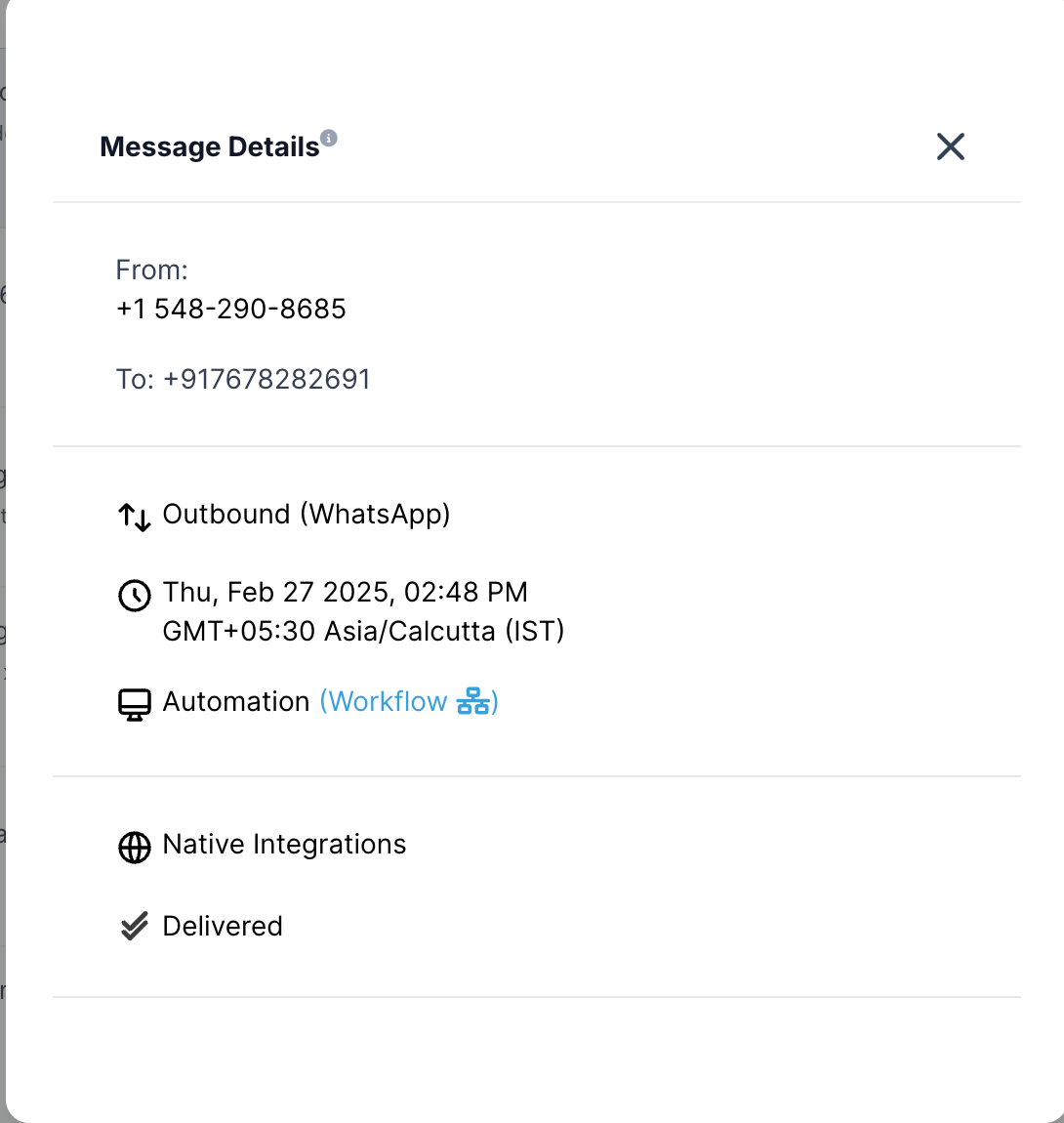The image size is (1064, 1123).
Task: Click the monitor icon beside Automation
Action: click(135, 704)
